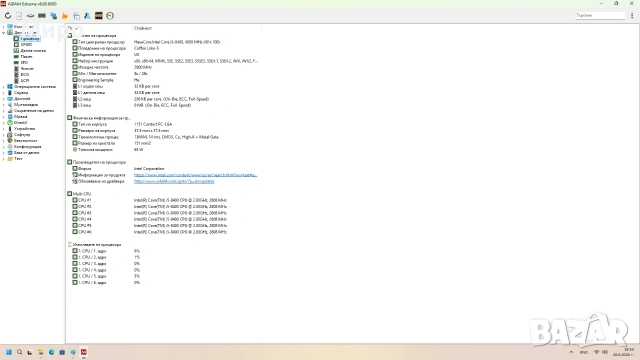Expand the DirectX tree node
The image size is (640, 360).
pyautogui.click(x=4, y=123)
